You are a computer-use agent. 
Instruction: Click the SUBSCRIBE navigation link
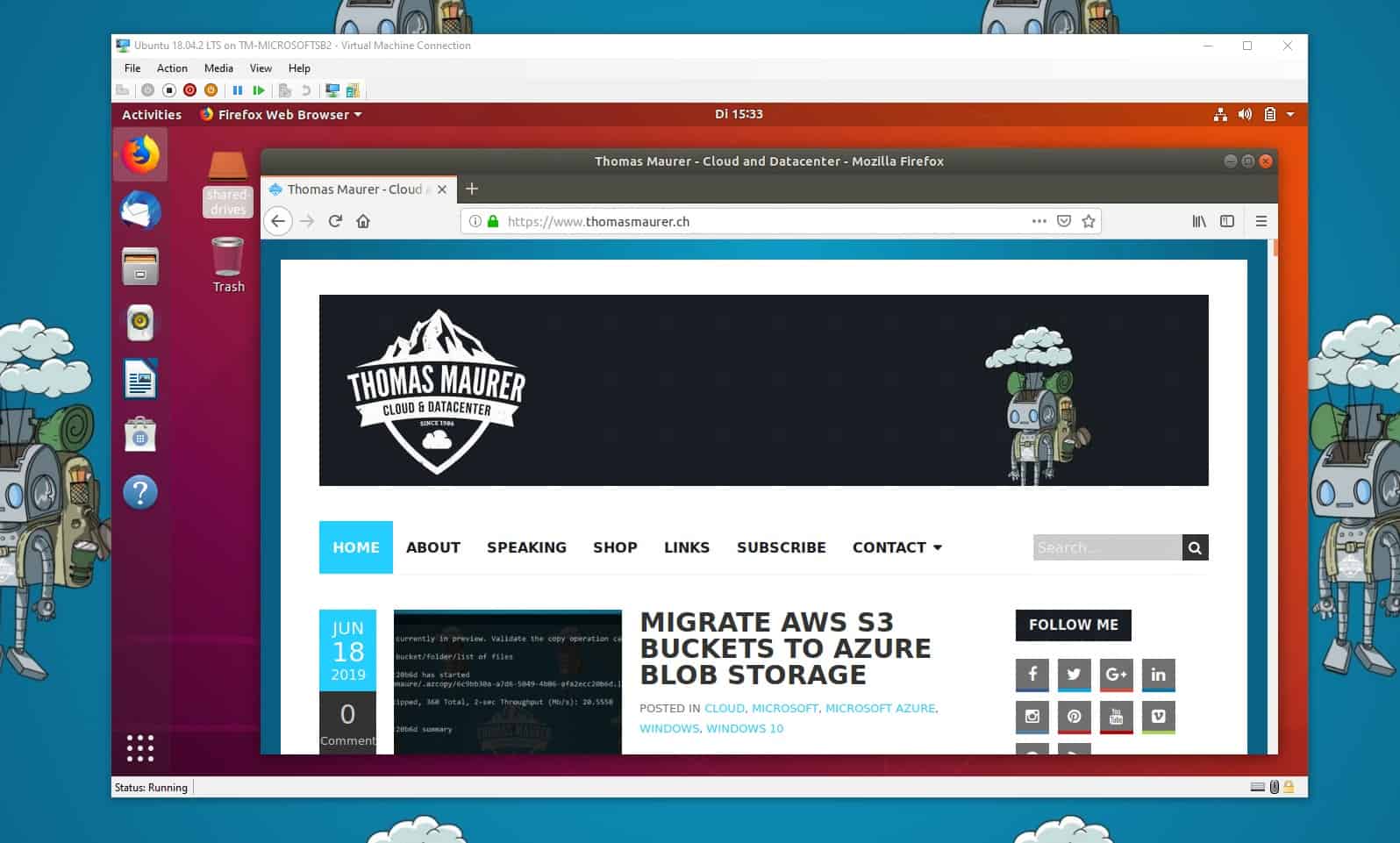(782, 547)
